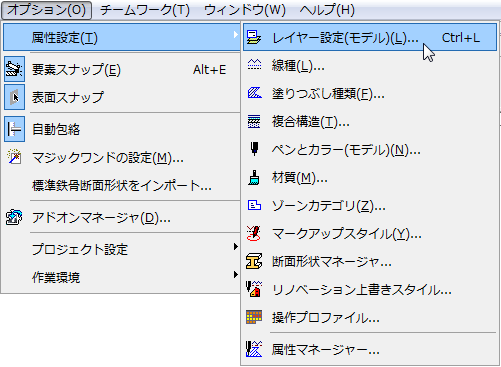Screen dimensions: 501x367
Task: Choose マークアップスタイル(Y)... entry
Action: [370, 234]
